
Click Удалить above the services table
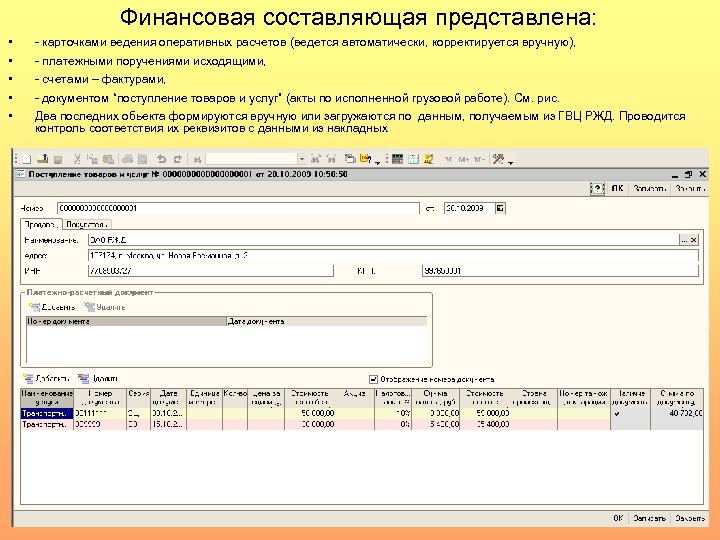click(x=98, y=379)
